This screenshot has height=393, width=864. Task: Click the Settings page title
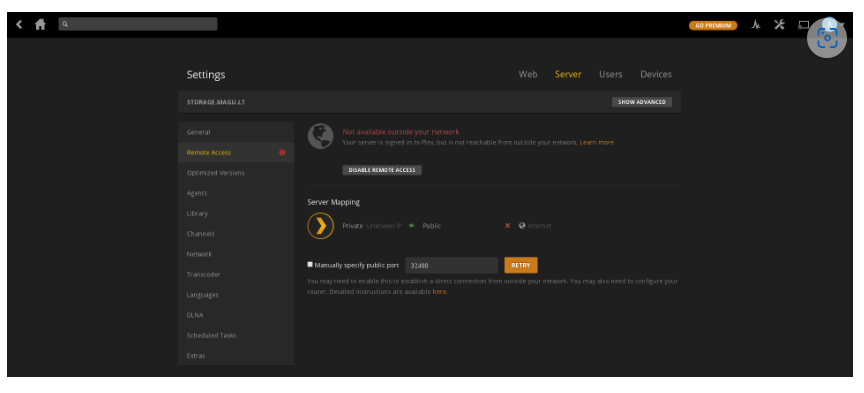point(206,75)
